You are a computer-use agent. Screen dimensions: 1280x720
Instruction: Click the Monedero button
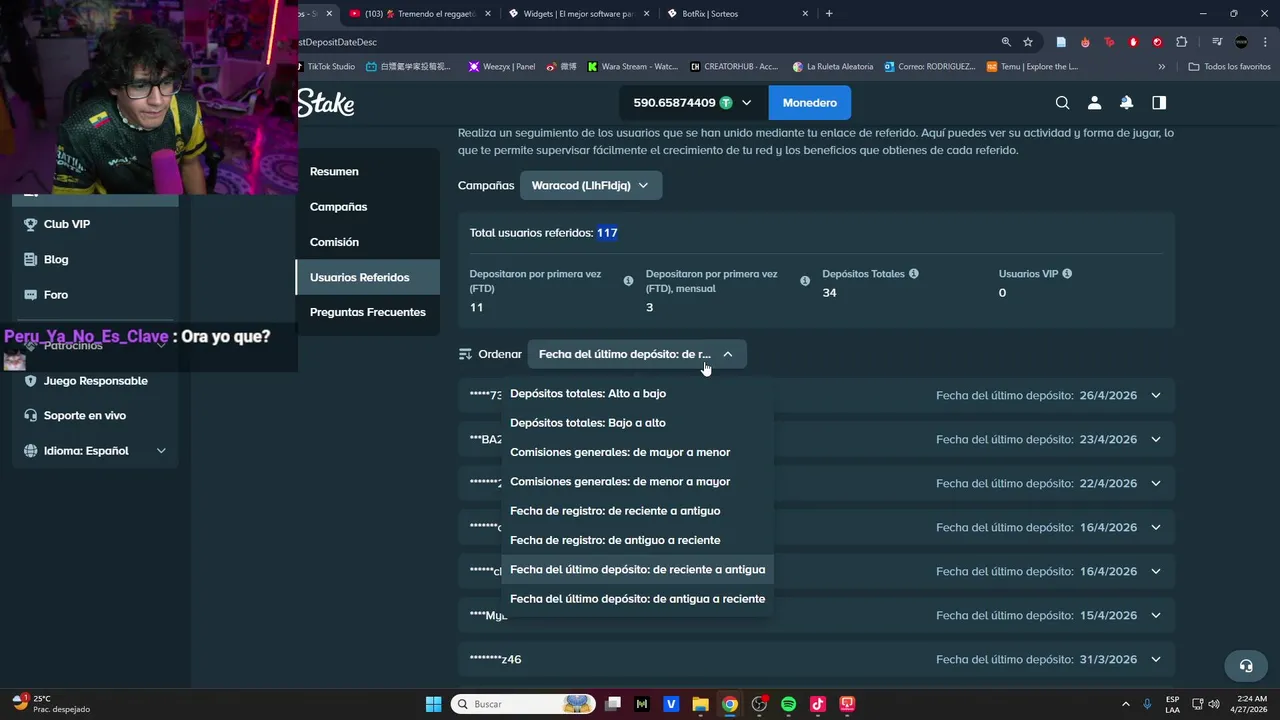pyautogui.click(x=810, y=103)
